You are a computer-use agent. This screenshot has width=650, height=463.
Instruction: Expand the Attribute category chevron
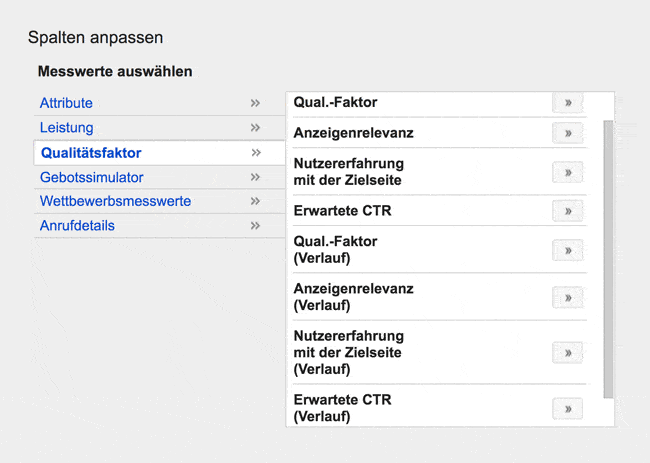255,103
